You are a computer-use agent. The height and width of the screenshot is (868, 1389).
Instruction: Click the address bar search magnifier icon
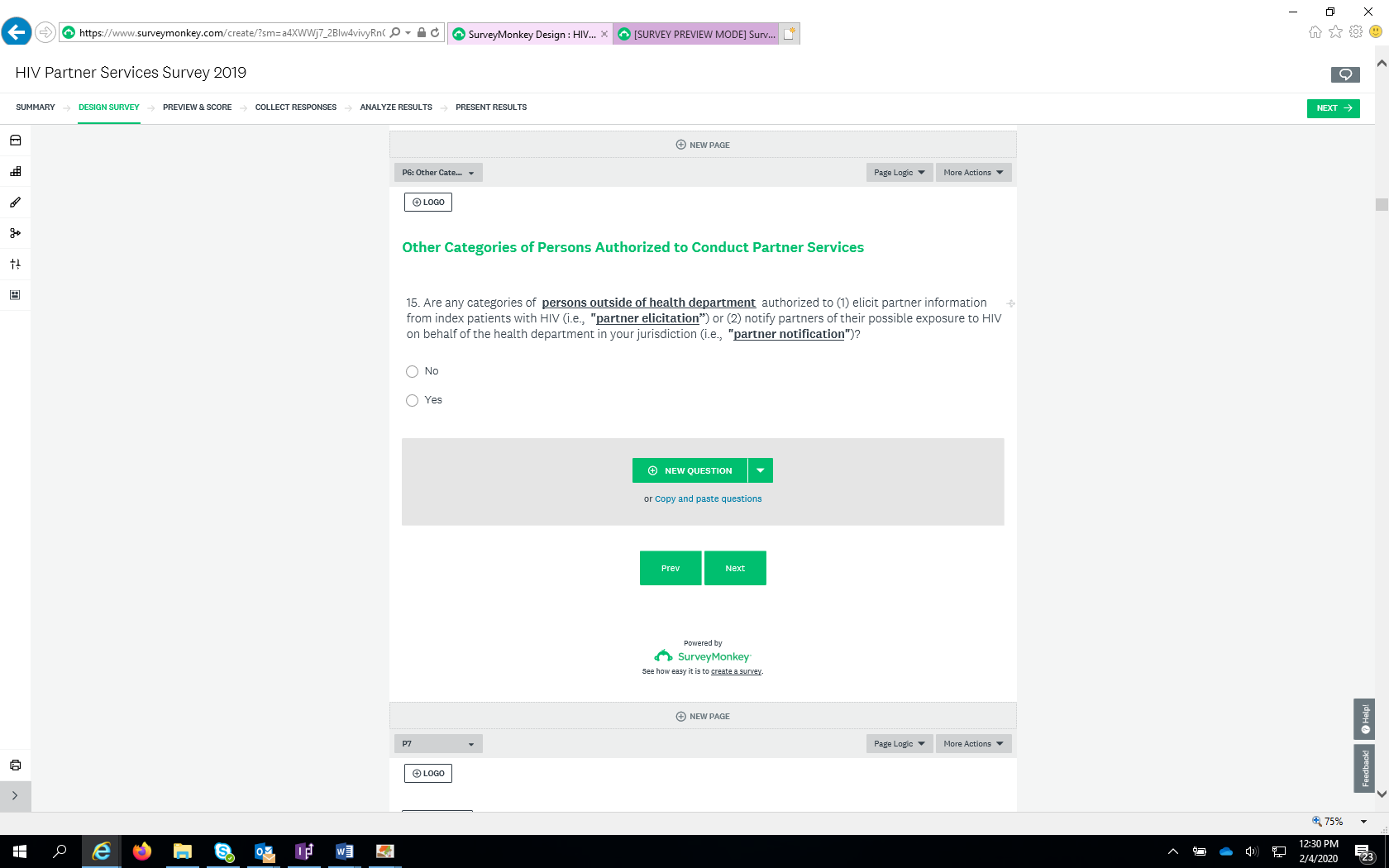pyautogui.click(x=395, y=33)
